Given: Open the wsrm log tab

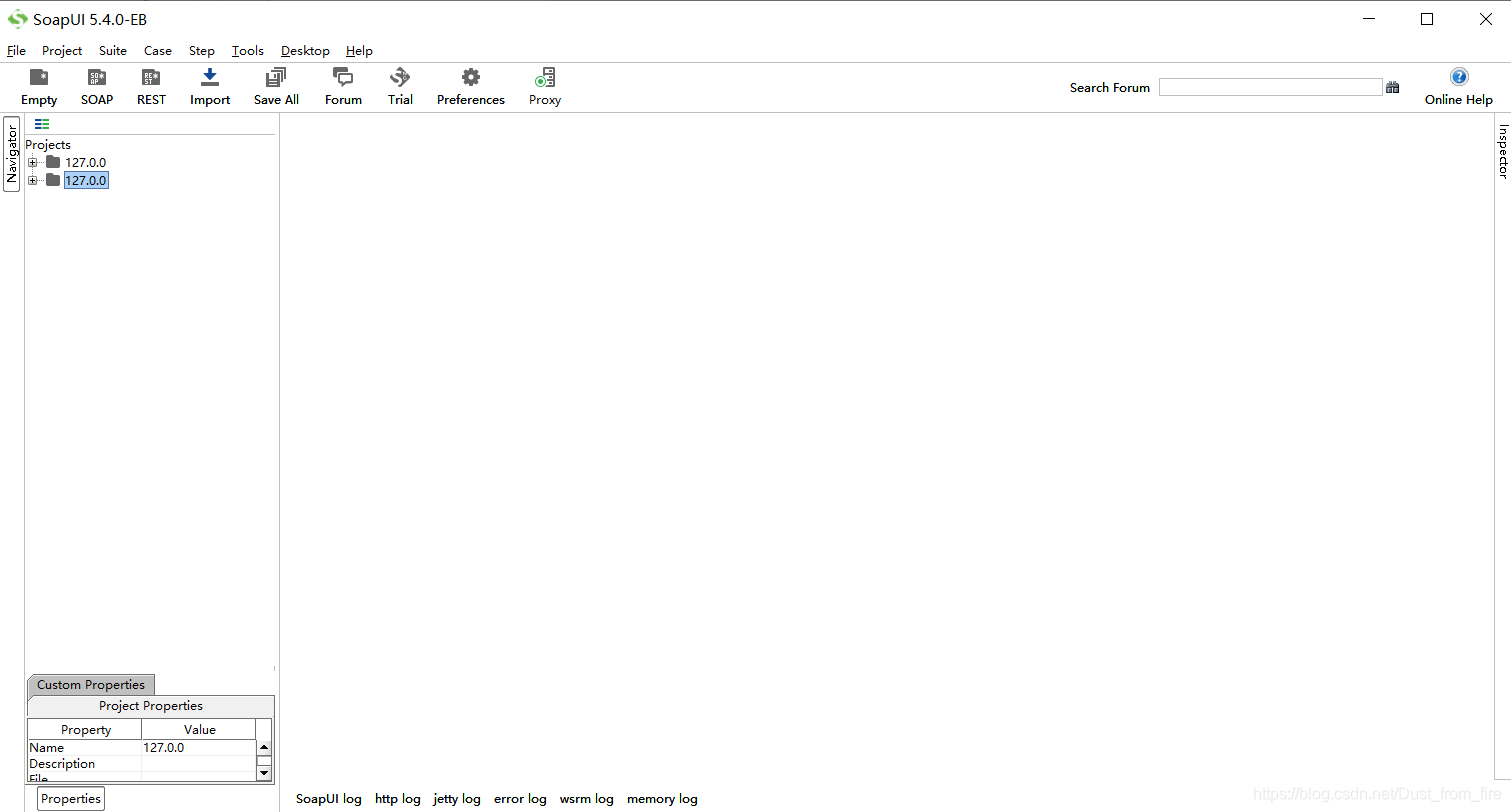Looking at the screenshot, I should pyautogui.click(x=587, y=799).
